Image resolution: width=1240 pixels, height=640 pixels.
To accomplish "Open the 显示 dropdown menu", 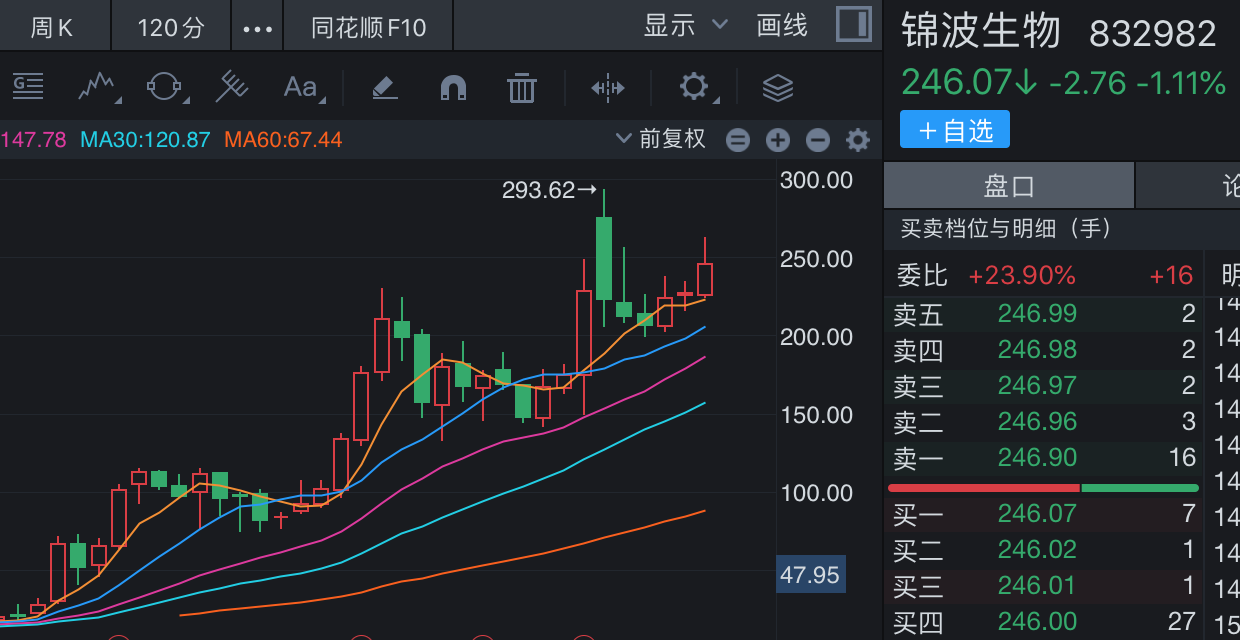I will tap(685, 25).
